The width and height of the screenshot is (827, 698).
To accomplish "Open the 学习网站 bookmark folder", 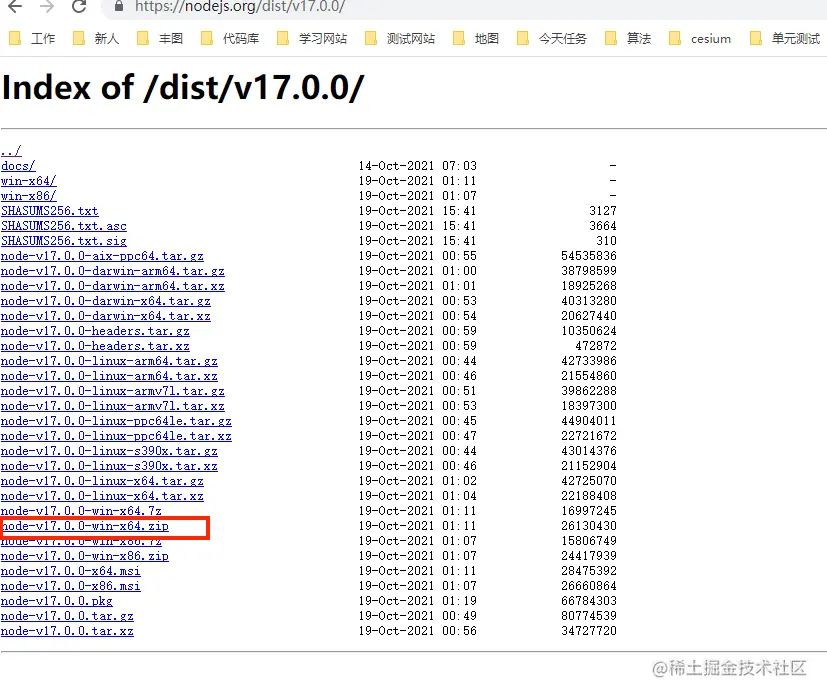I will (x=312, y=39).
